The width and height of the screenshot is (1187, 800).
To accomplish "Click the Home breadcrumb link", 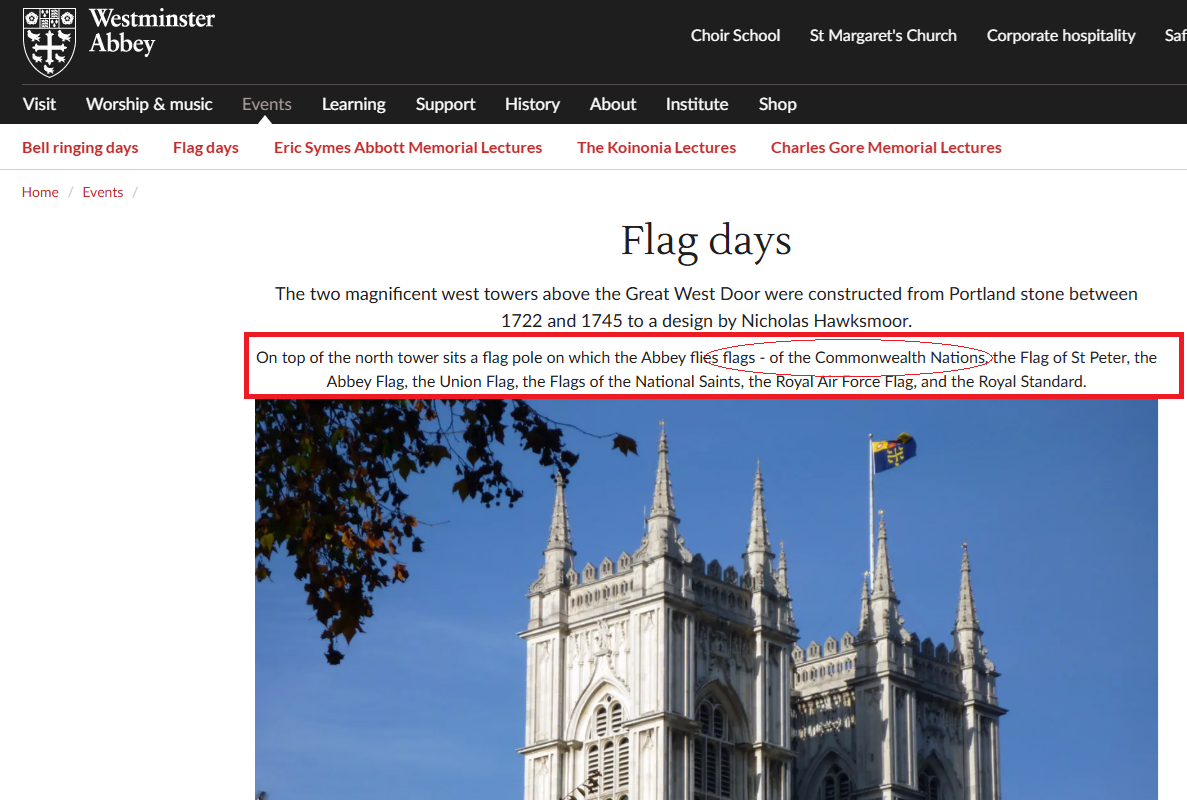I will click(40, 192).
